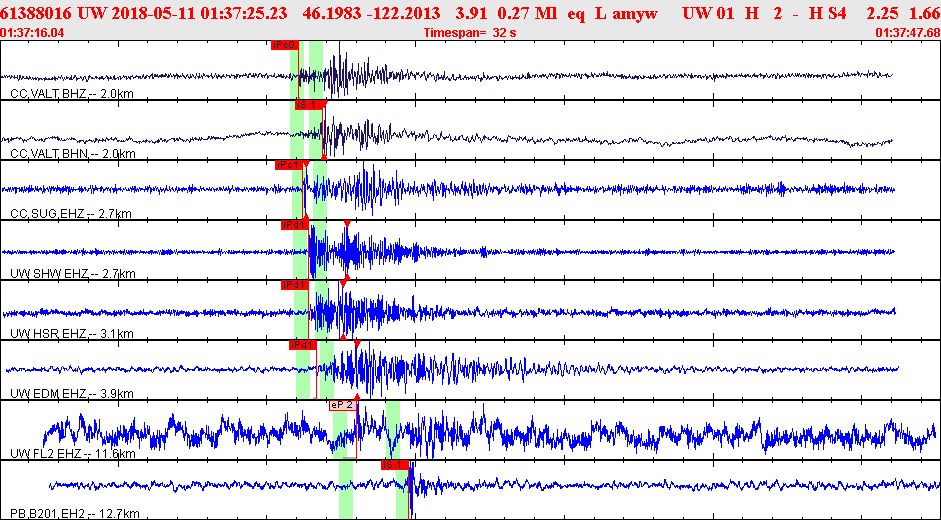Image resolution: width=941 pixels, height=520 pixels.
Task: Click the iPc1 pick flag on SUG trace
Action: 289,165
